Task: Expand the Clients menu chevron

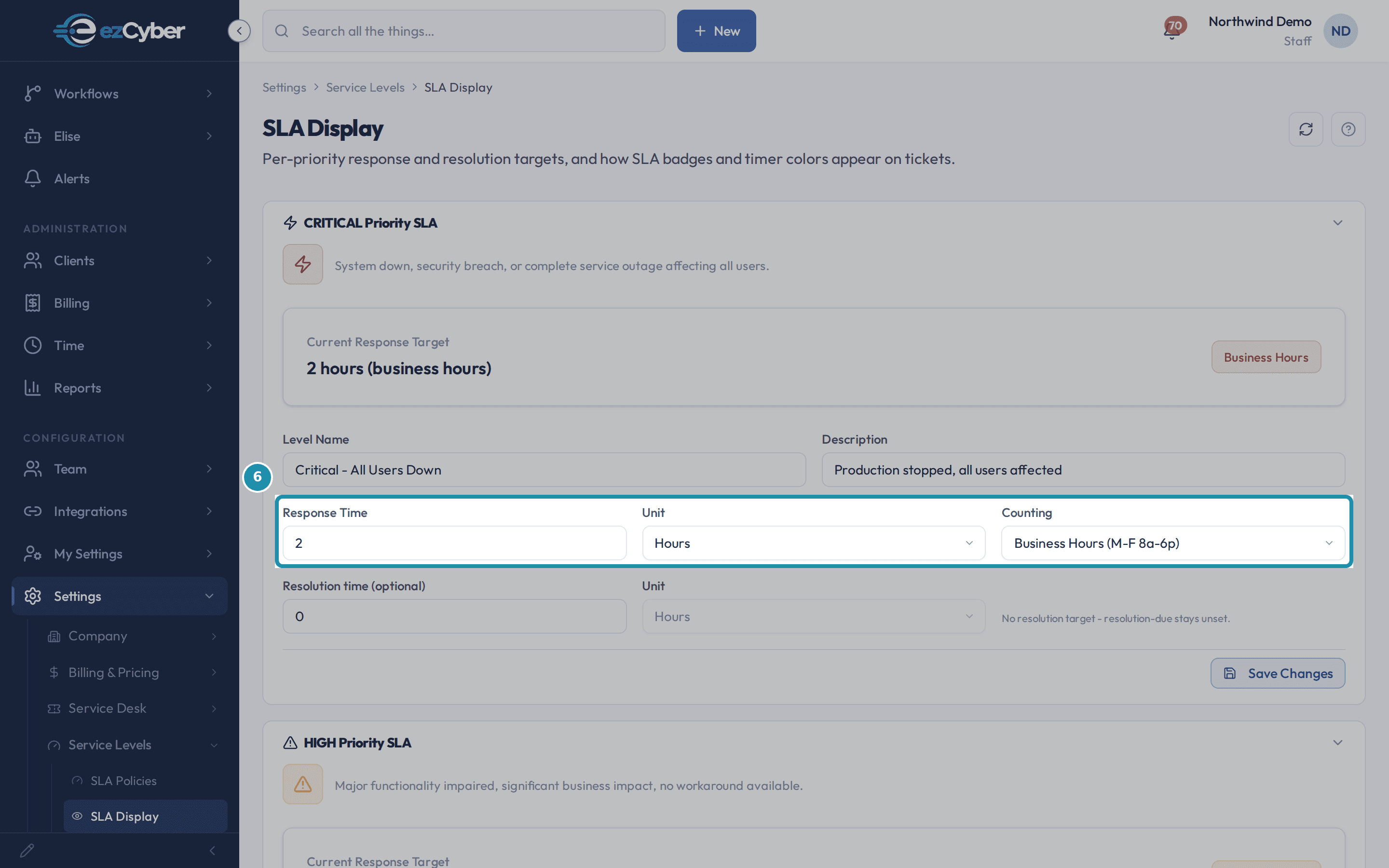Action: pos(209,260)
